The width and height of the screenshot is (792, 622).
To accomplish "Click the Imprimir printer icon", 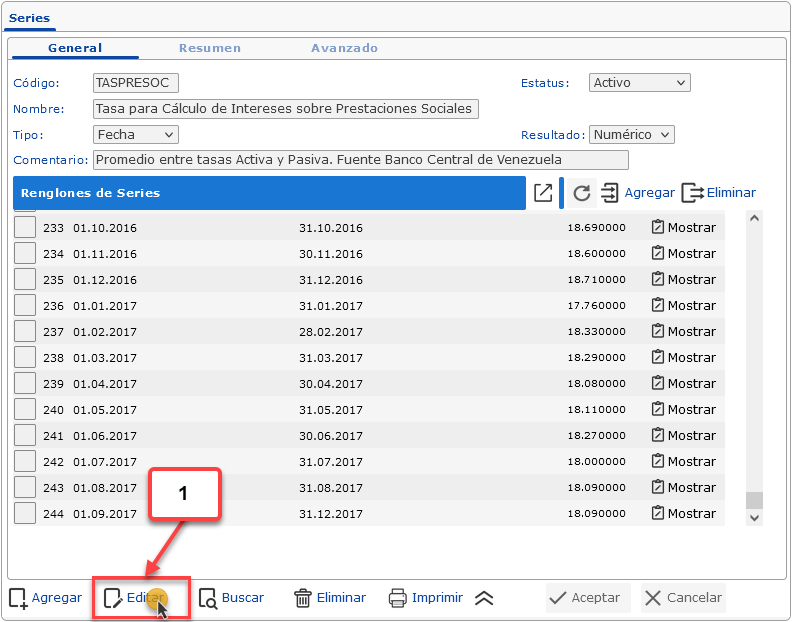I will click(x=397, y=598).
